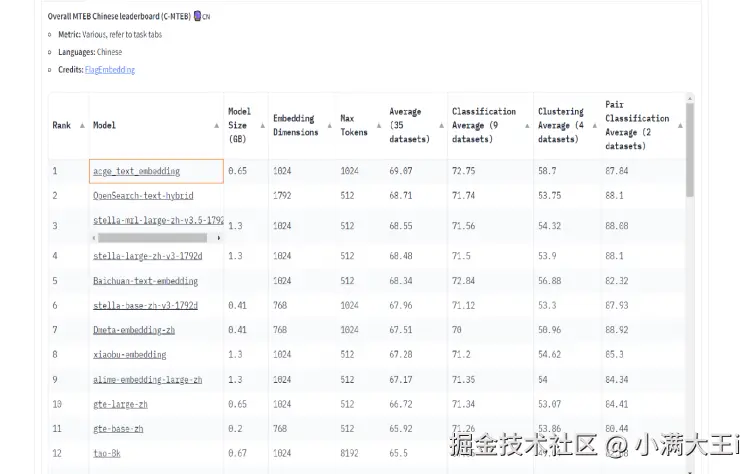Open gte-base-zh model link
This screenshot has width=756, height=474.
118,429
